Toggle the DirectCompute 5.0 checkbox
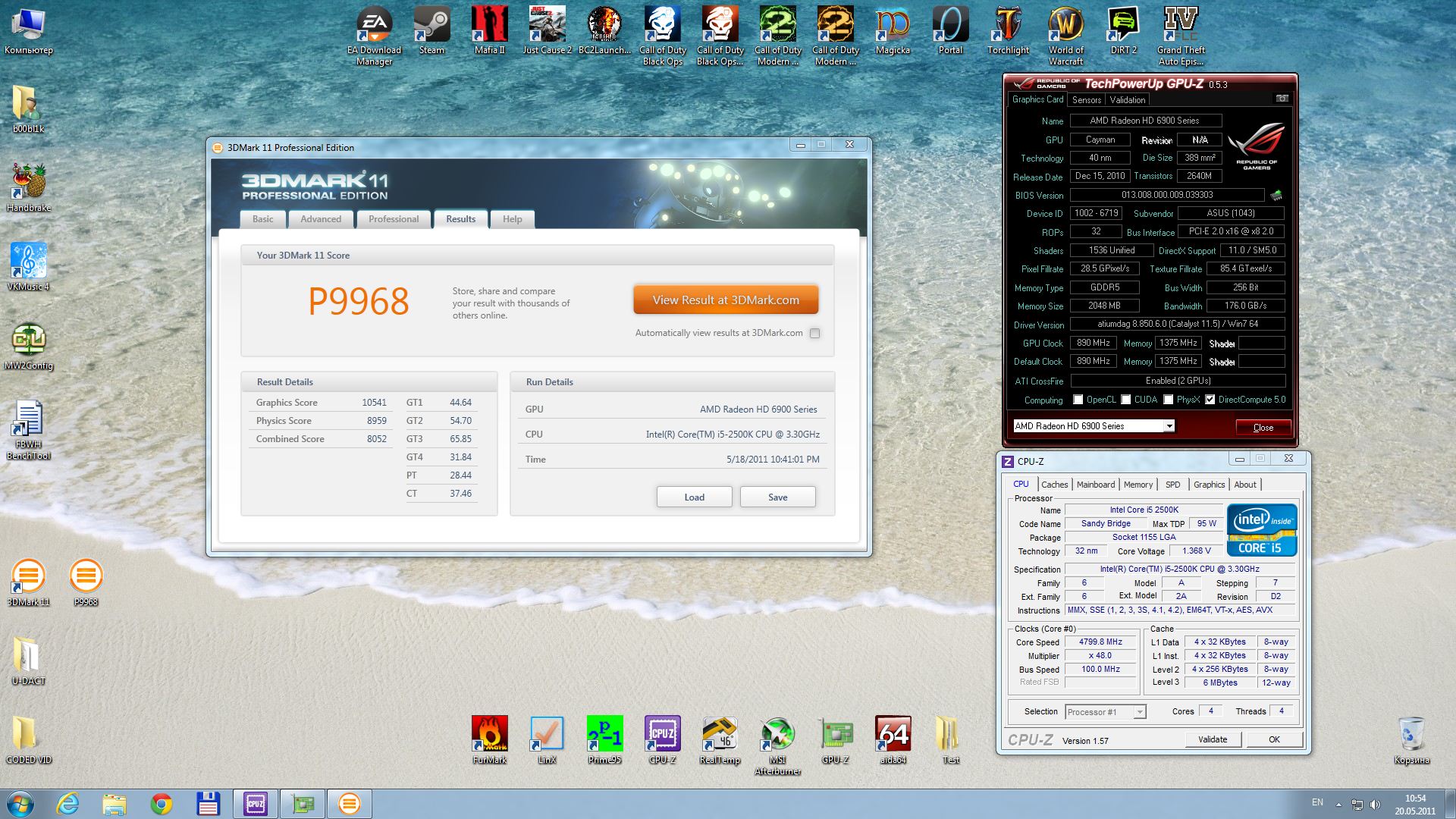This screenshot has height=819, width=1456. [1210, 400]
